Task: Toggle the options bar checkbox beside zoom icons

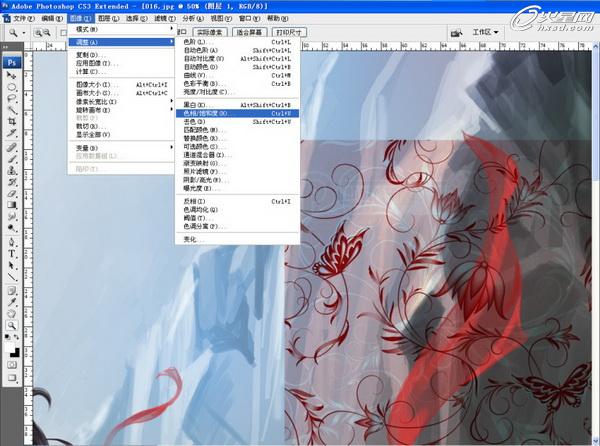Action: (64, 33)
